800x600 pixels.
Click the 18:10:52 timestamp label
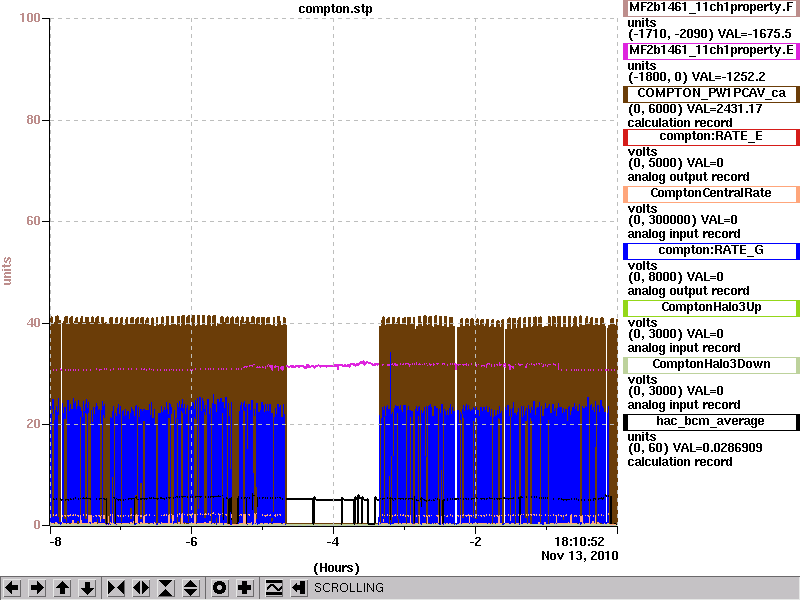pos(579,541)
